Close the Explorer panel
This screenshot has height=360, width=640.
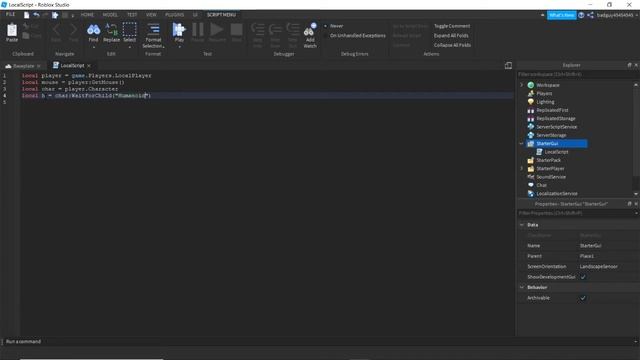point(636,65)
